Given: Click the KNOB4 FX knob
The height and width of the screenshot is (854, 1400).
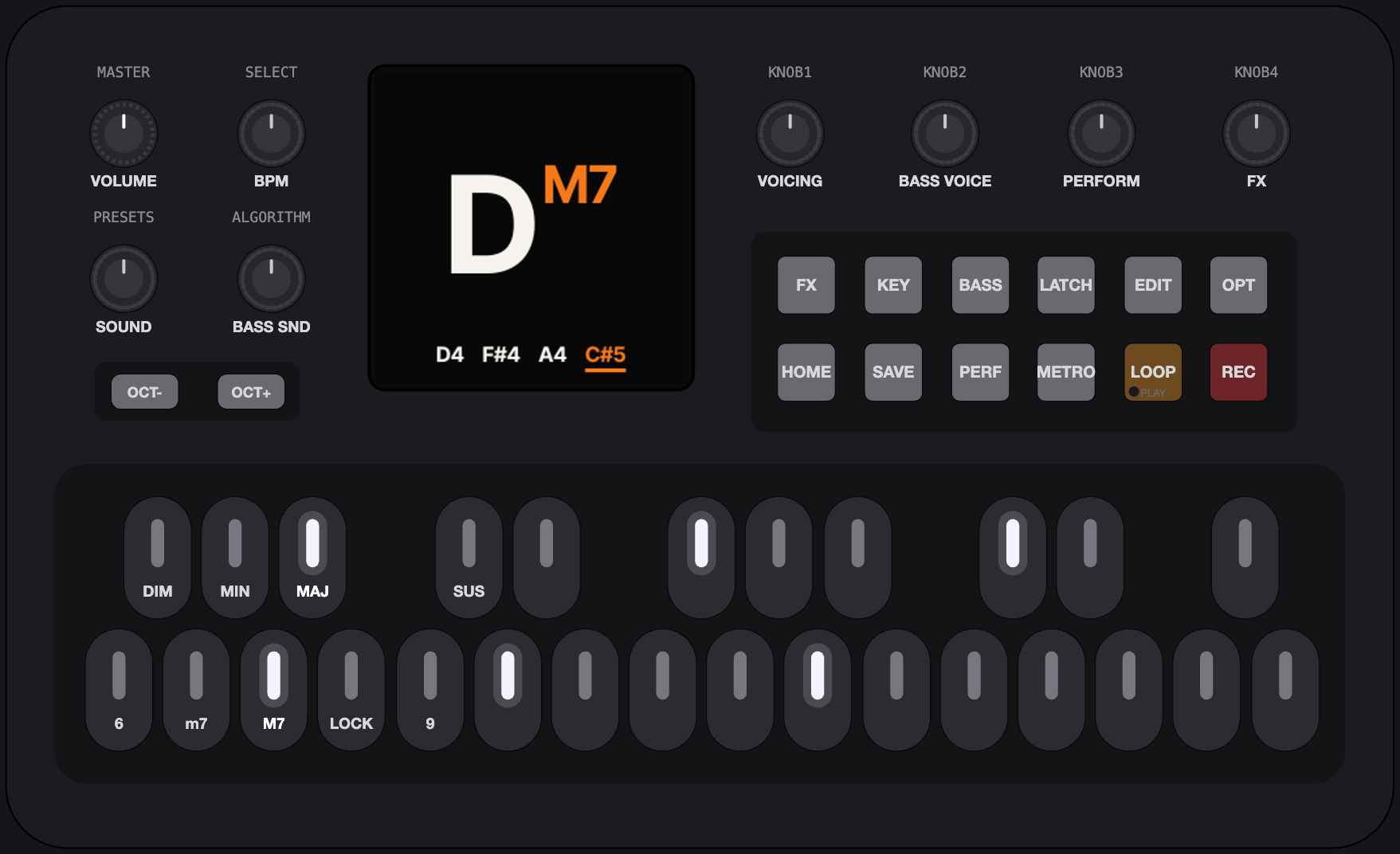Looking at the screenshot, I should tap(1256, 134).
